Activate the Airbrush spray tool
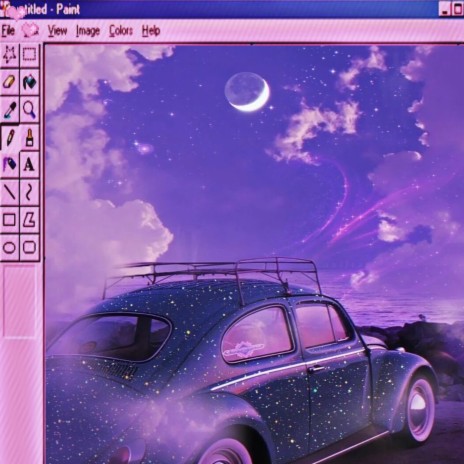This screenshot has width=464, height=464. pos(10,164)
